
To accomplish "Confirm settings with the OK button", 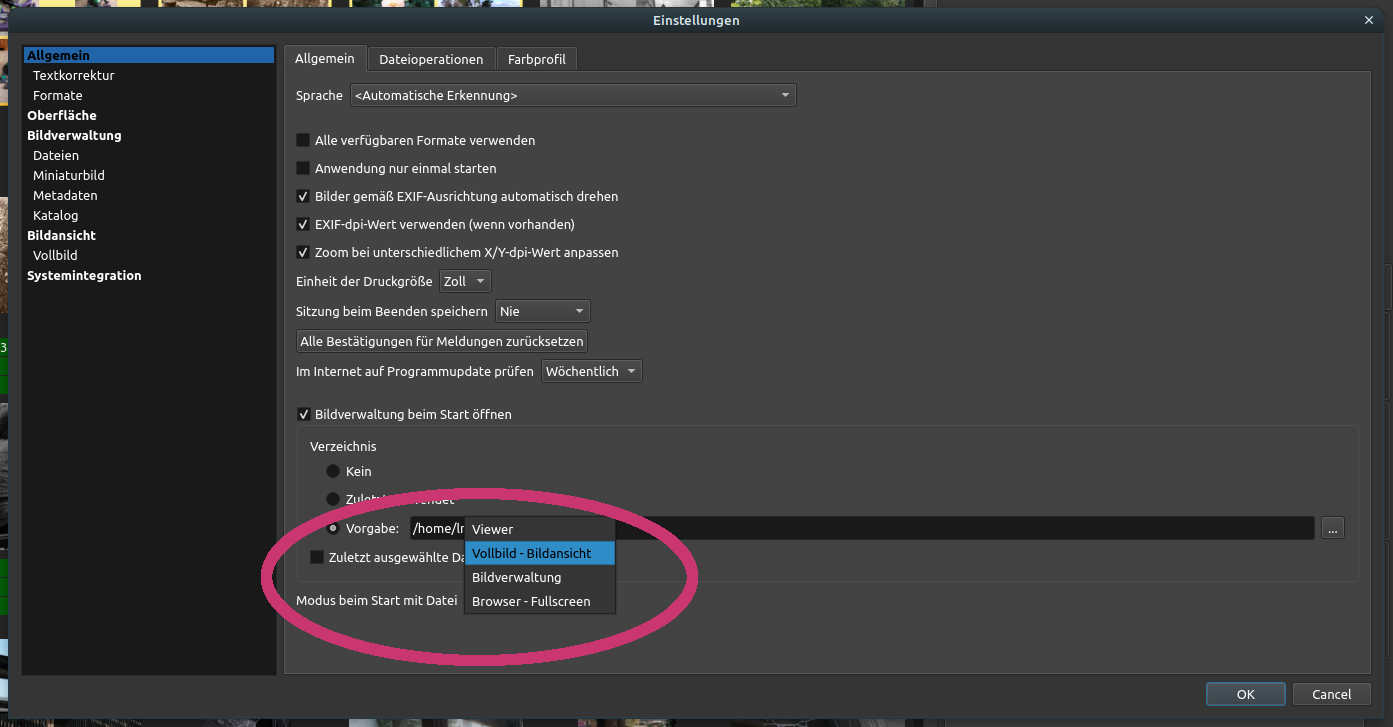I will (x=1245, y=694).
